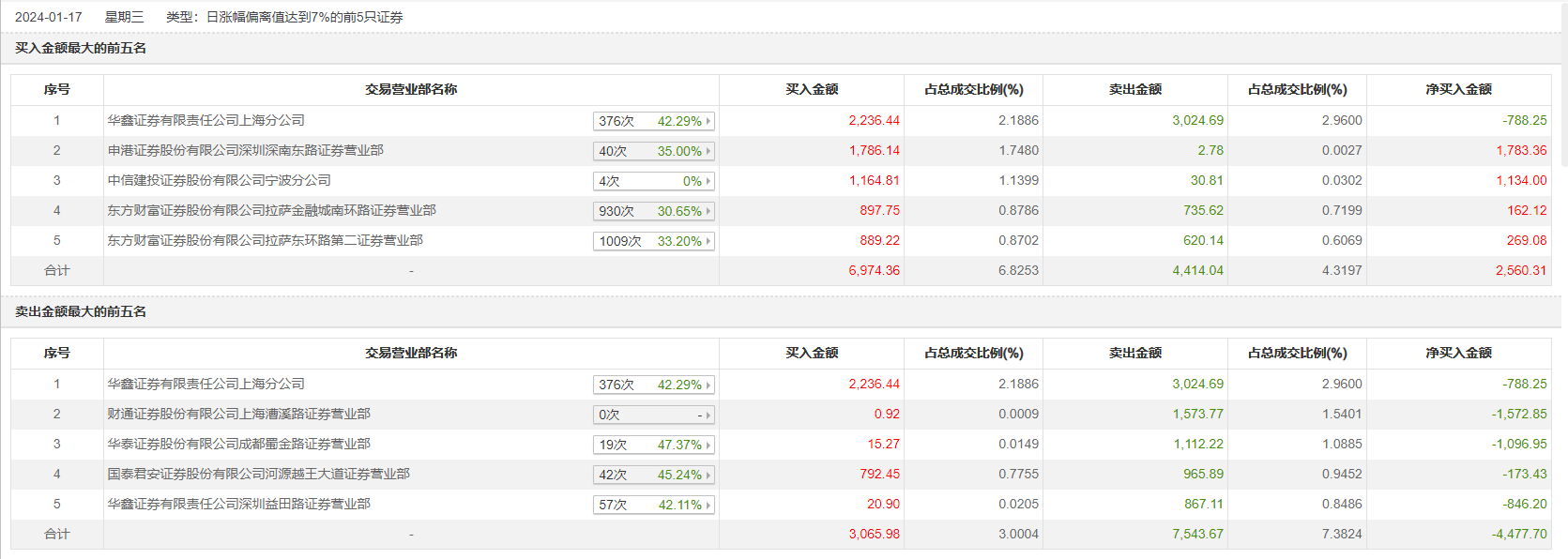
Task: Click 东方财富证券拉萨金融城南环路证券营业部 link
Action: coord(271,210)
